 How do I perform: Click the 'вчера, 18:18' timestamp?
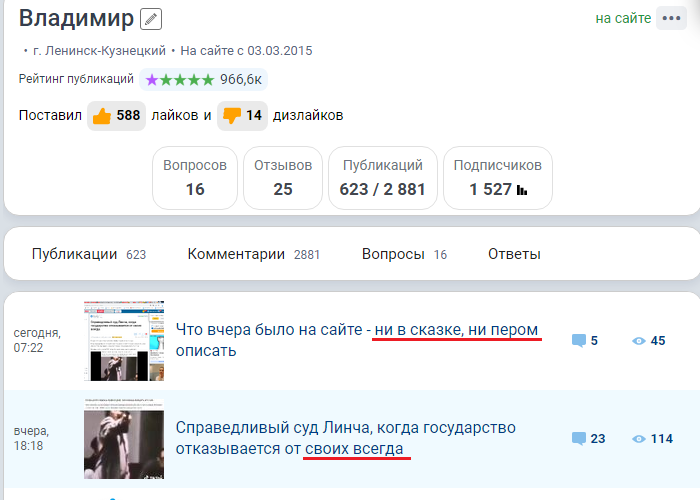click(31, 438)
